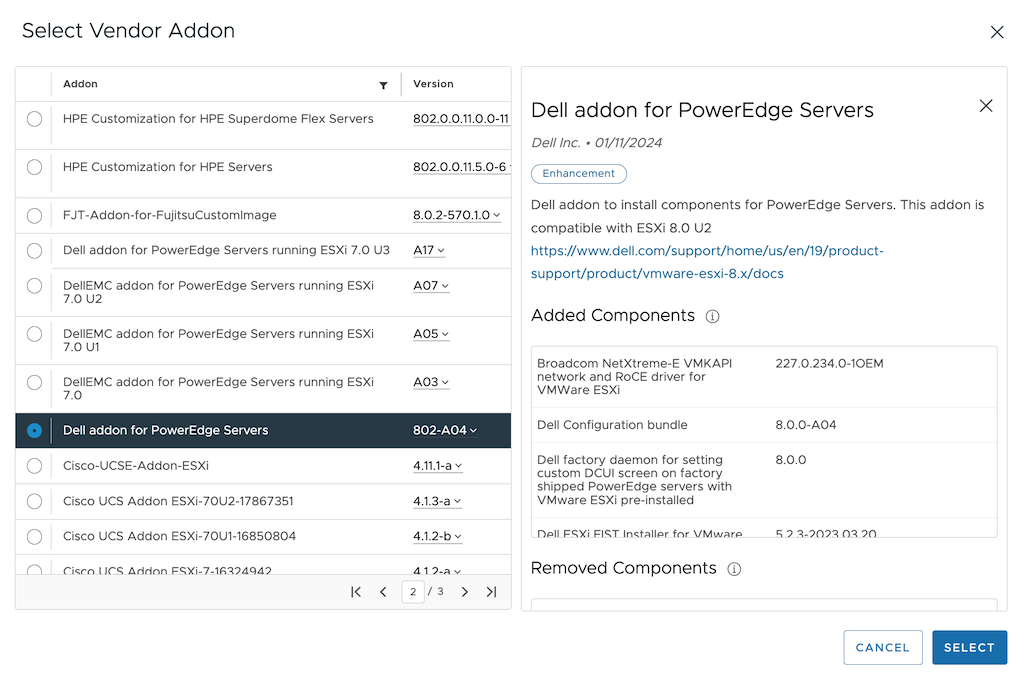Image resolution: width=1024 pixels, height=678 pixels.
Task: Close the Dell addon details panel
Action: (986, 106)
